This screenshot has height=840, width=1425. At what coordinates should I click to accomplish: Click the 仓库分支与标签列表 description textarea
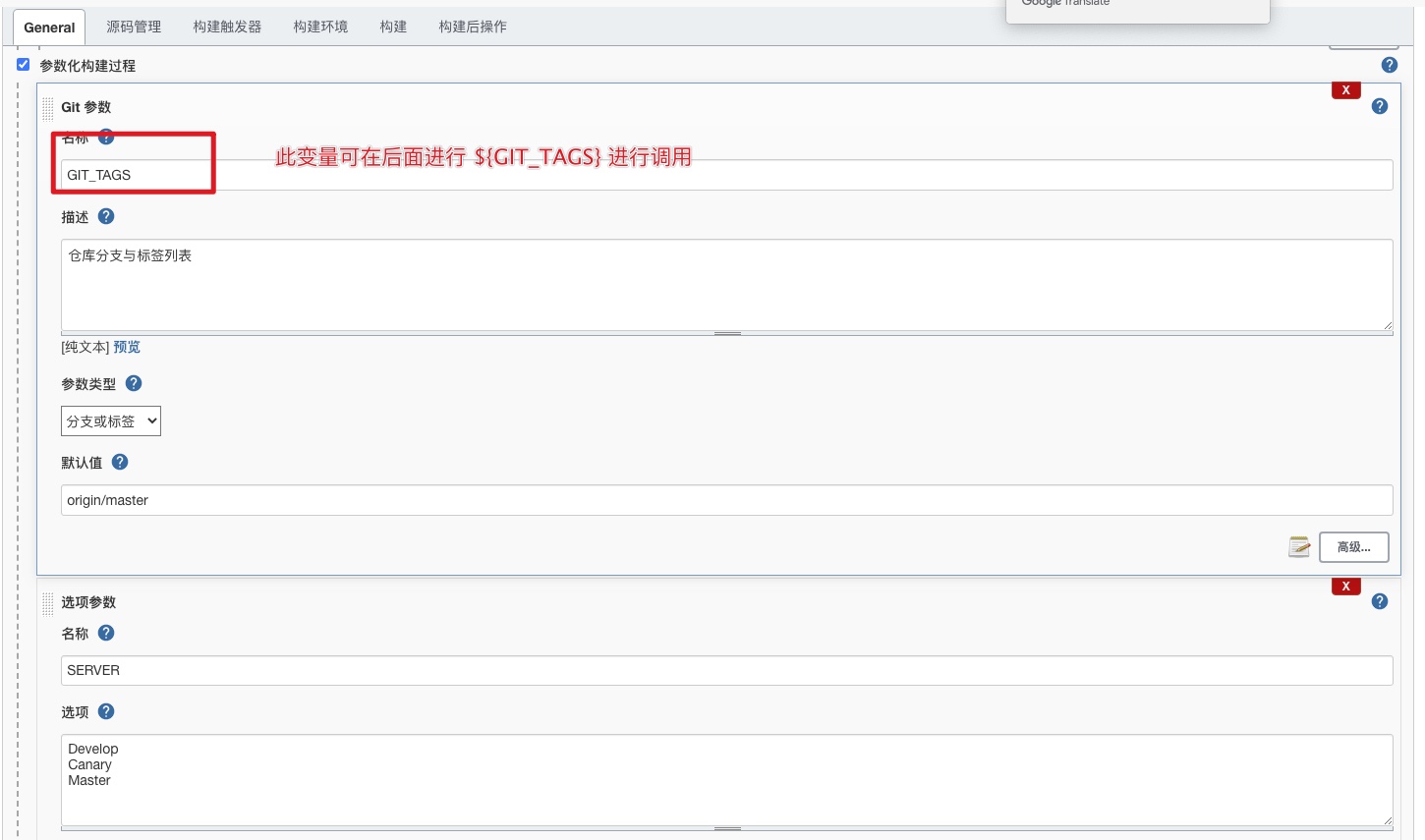(726, 285)
